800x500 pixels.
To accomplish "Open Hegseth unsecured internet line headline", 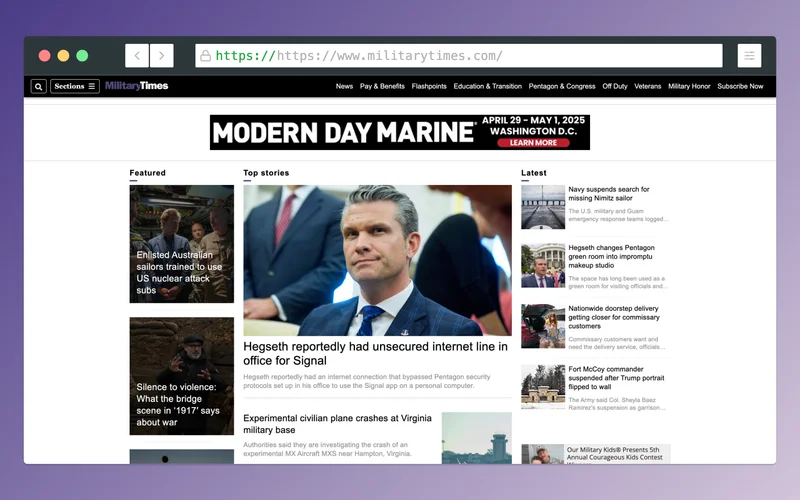I will click(x=375, y=353).
